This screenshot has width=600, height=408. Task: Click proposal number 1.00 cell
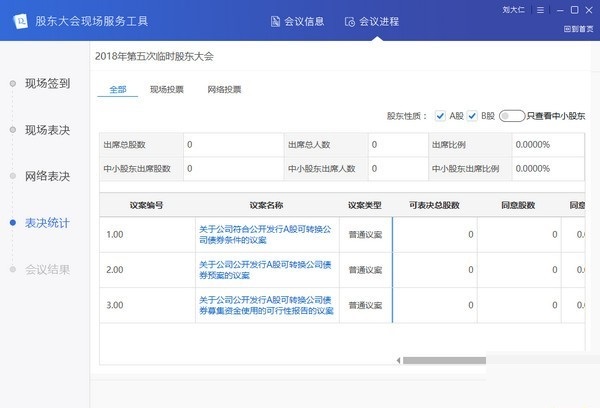(147, 235)
